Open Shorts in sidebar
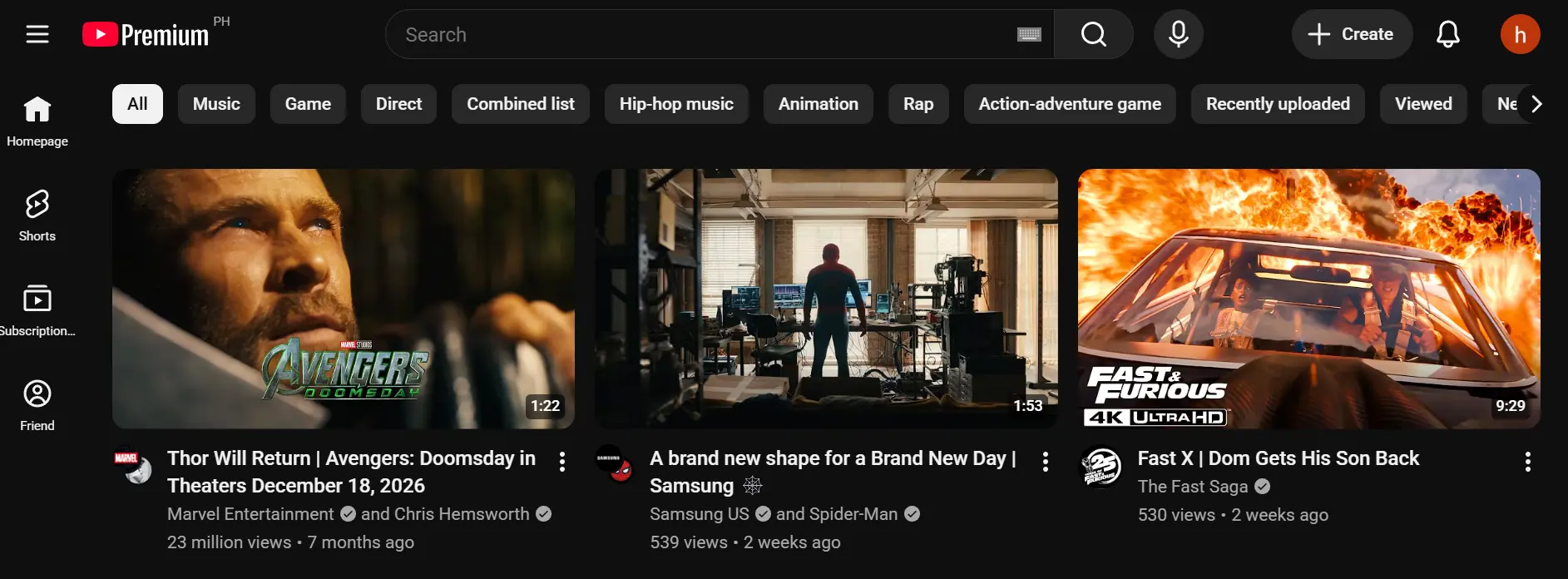This screenshot has height=579, width=1568. [37, 216]
